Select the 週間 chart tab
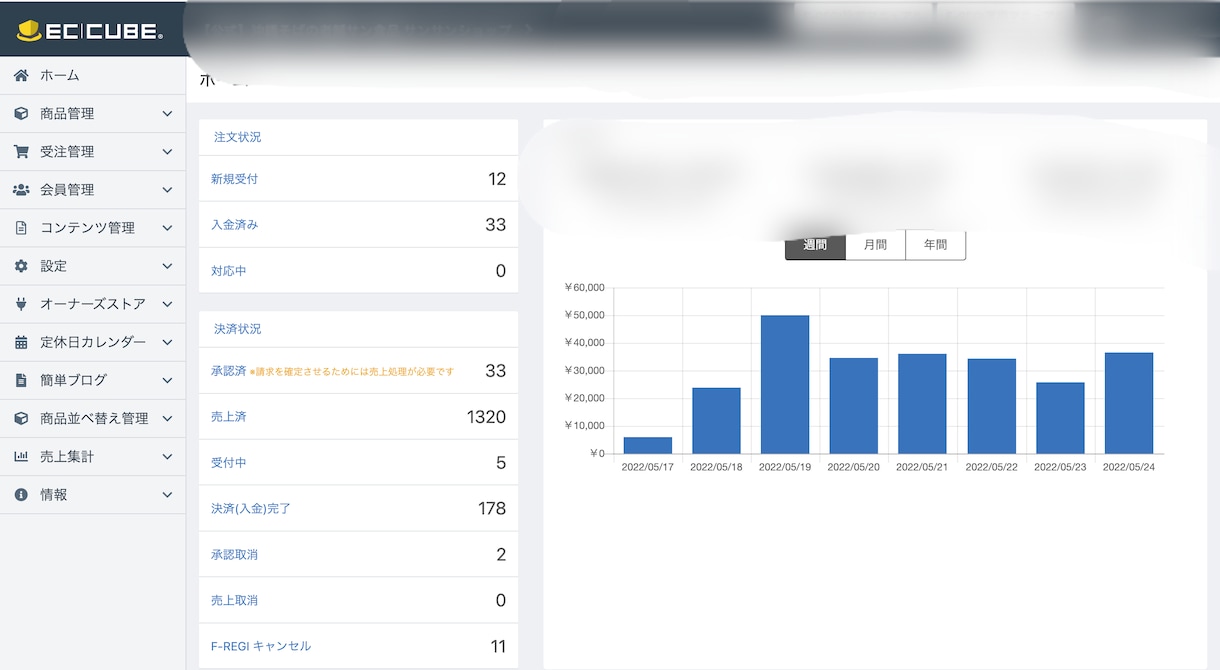Image resolution: width=1220 pixels, height=670 pixels. tap(815, 245)
